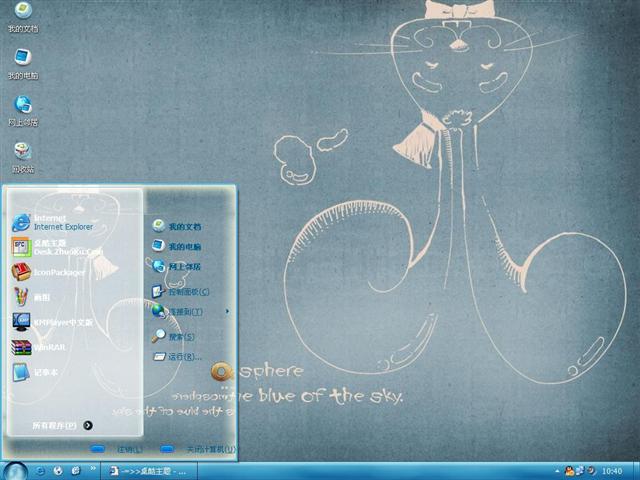Open 桌酷主题 Desk.ZhuoKu.Com in the Start menu
Image resolution: width=640 pixels, height=480 pixels.
(56, 247)
